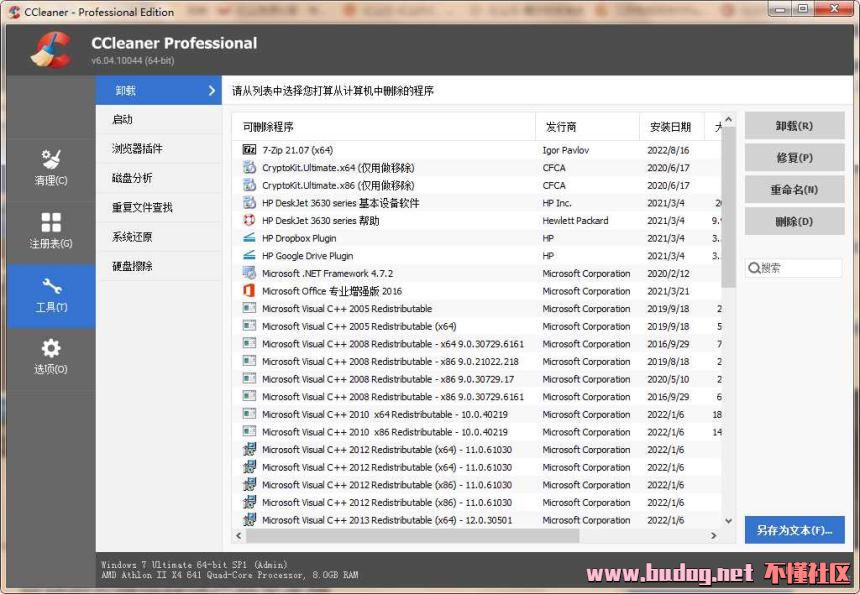Image resolution: width=860 pixels, height=594 pixels.
Task: Open the 浏览器插件 browser plugins tab
Action: coord(159,149)
